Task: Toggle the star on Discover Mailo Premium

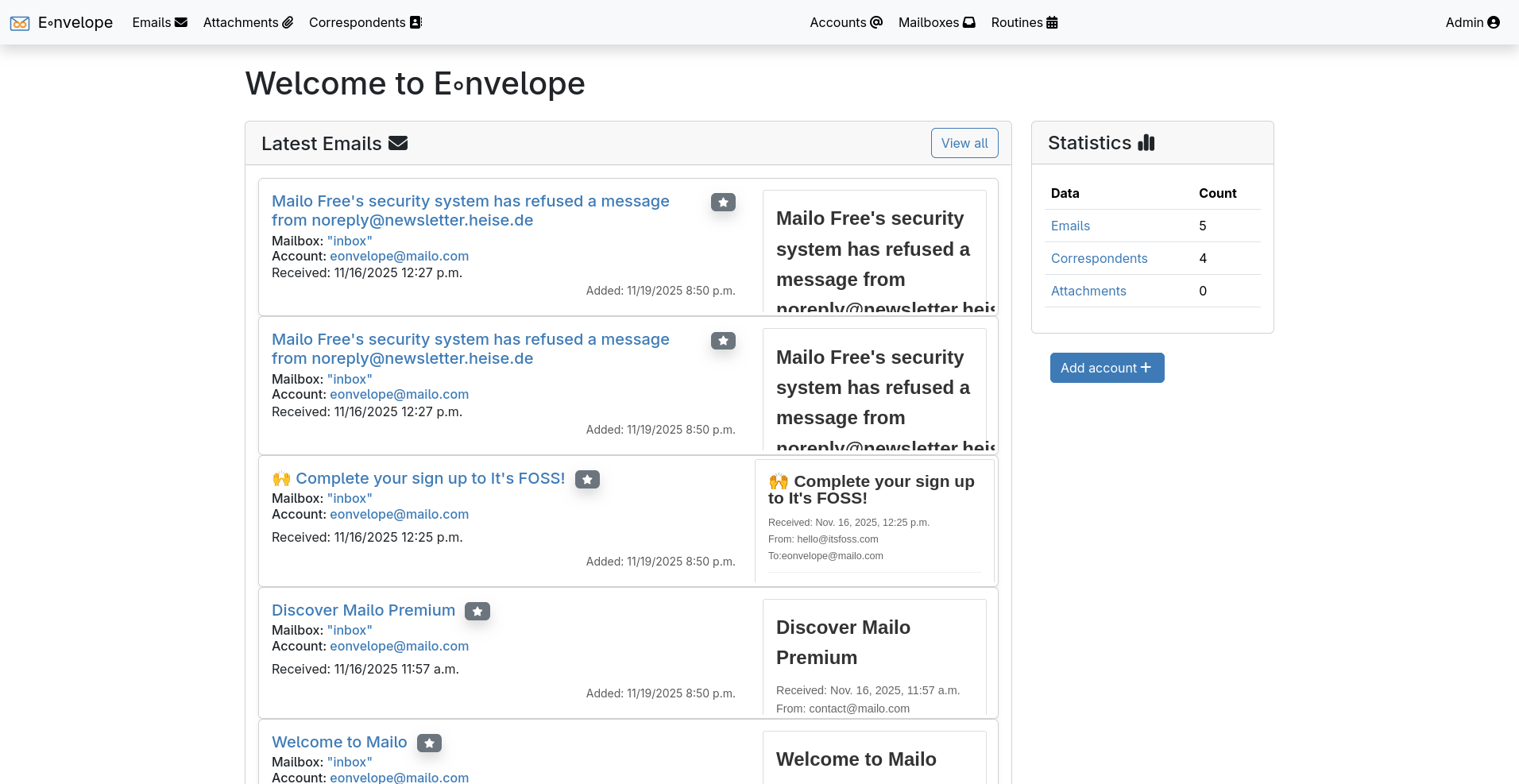Action: tap(477, 611)
